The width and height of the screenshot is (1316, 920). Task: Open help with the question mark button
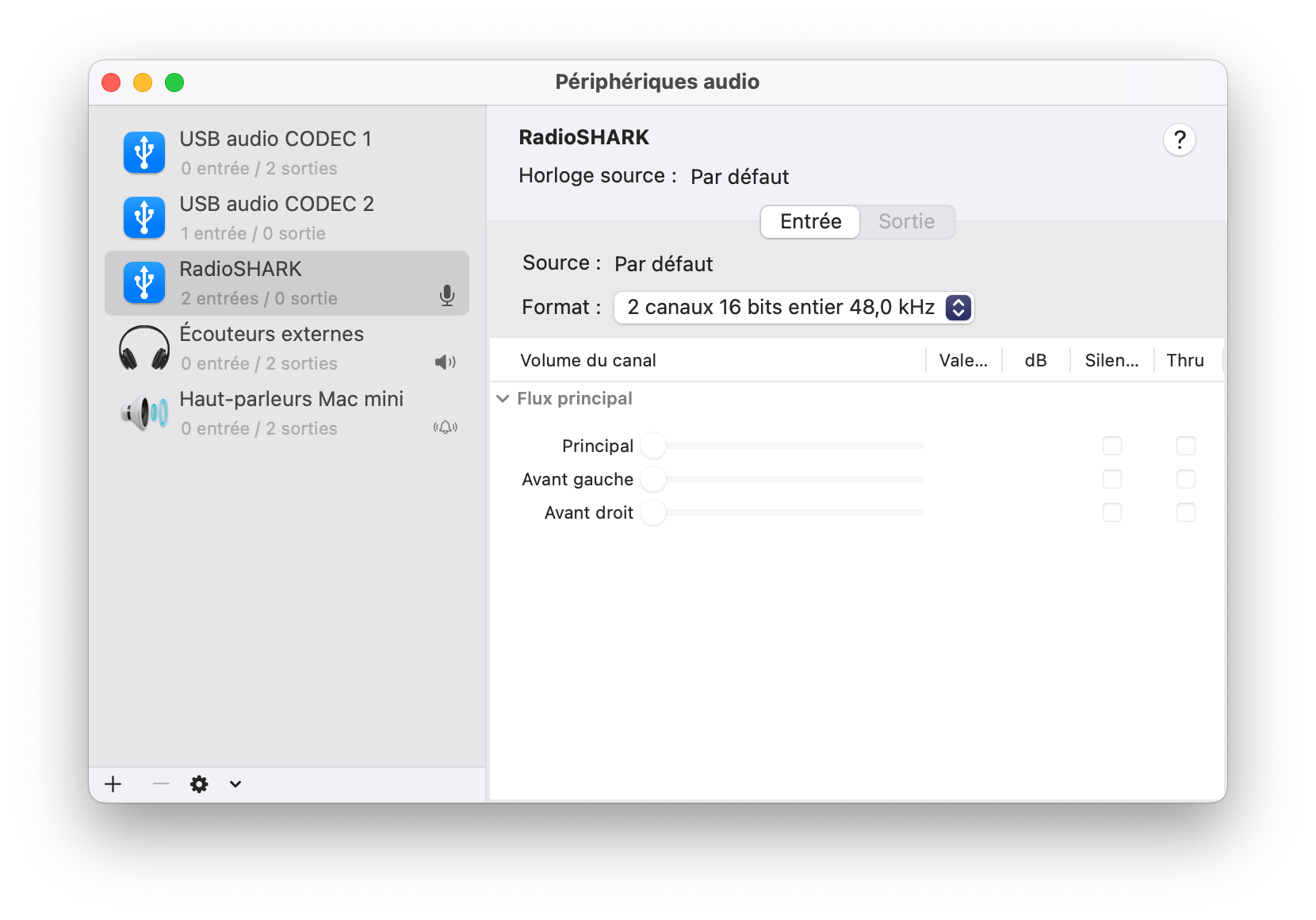tap(1180, 140)
